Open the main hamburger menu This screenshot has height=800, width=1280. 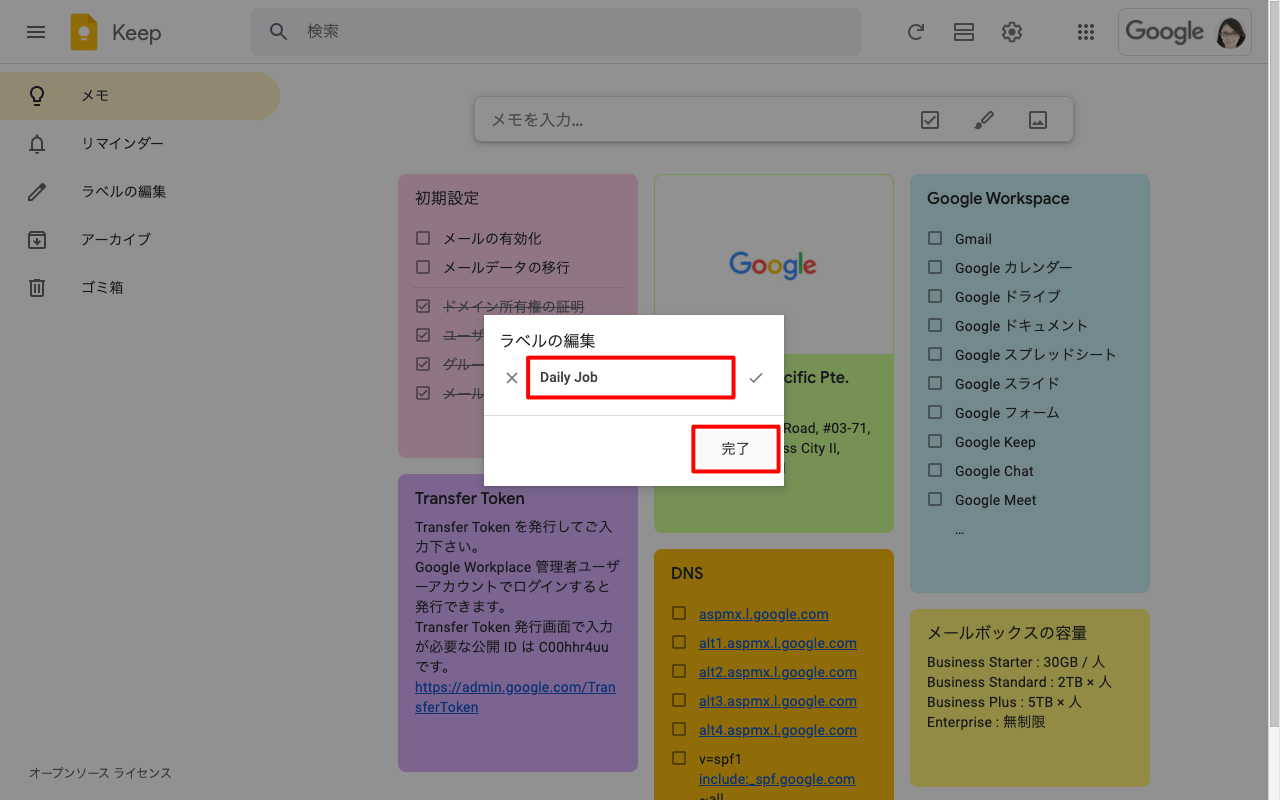coord(36,32)
